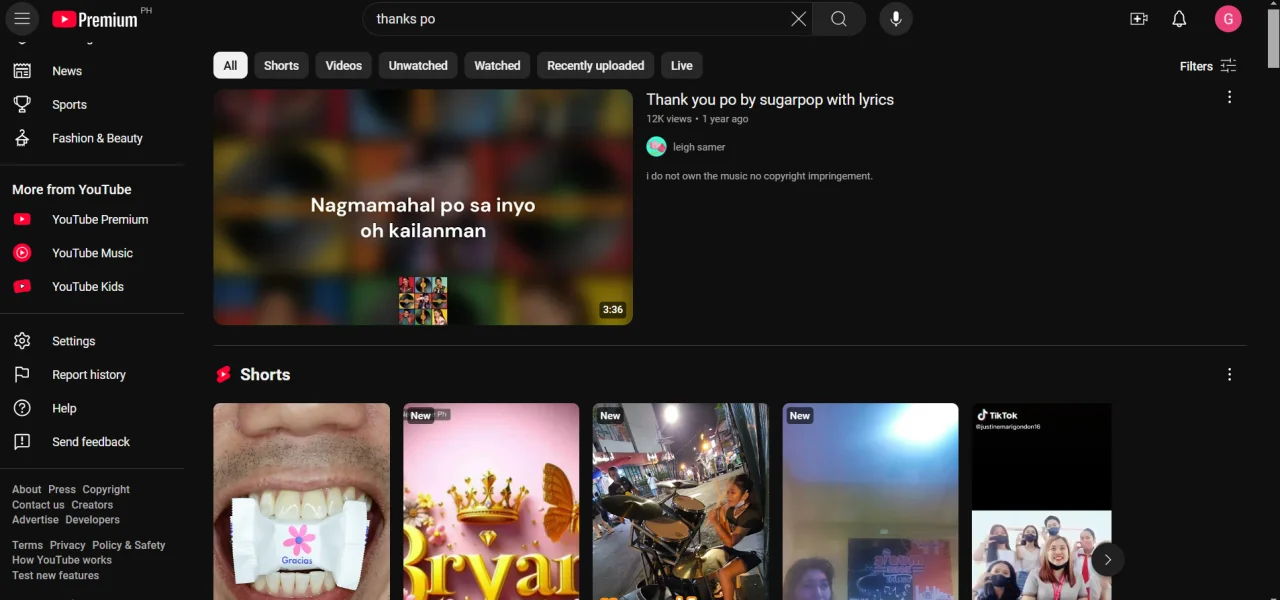Click leigh samer channel avatar
The width and height of the screenshot is (1280, 600).
656,147
